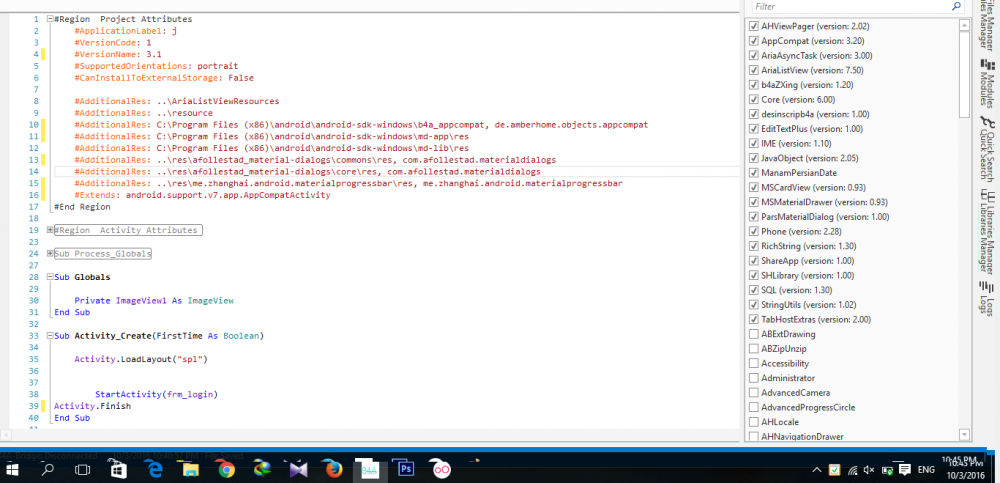Screen dimensions: 1000x483
Task: Expand the Sub Process_Globals block
Action: coord(50,254)
